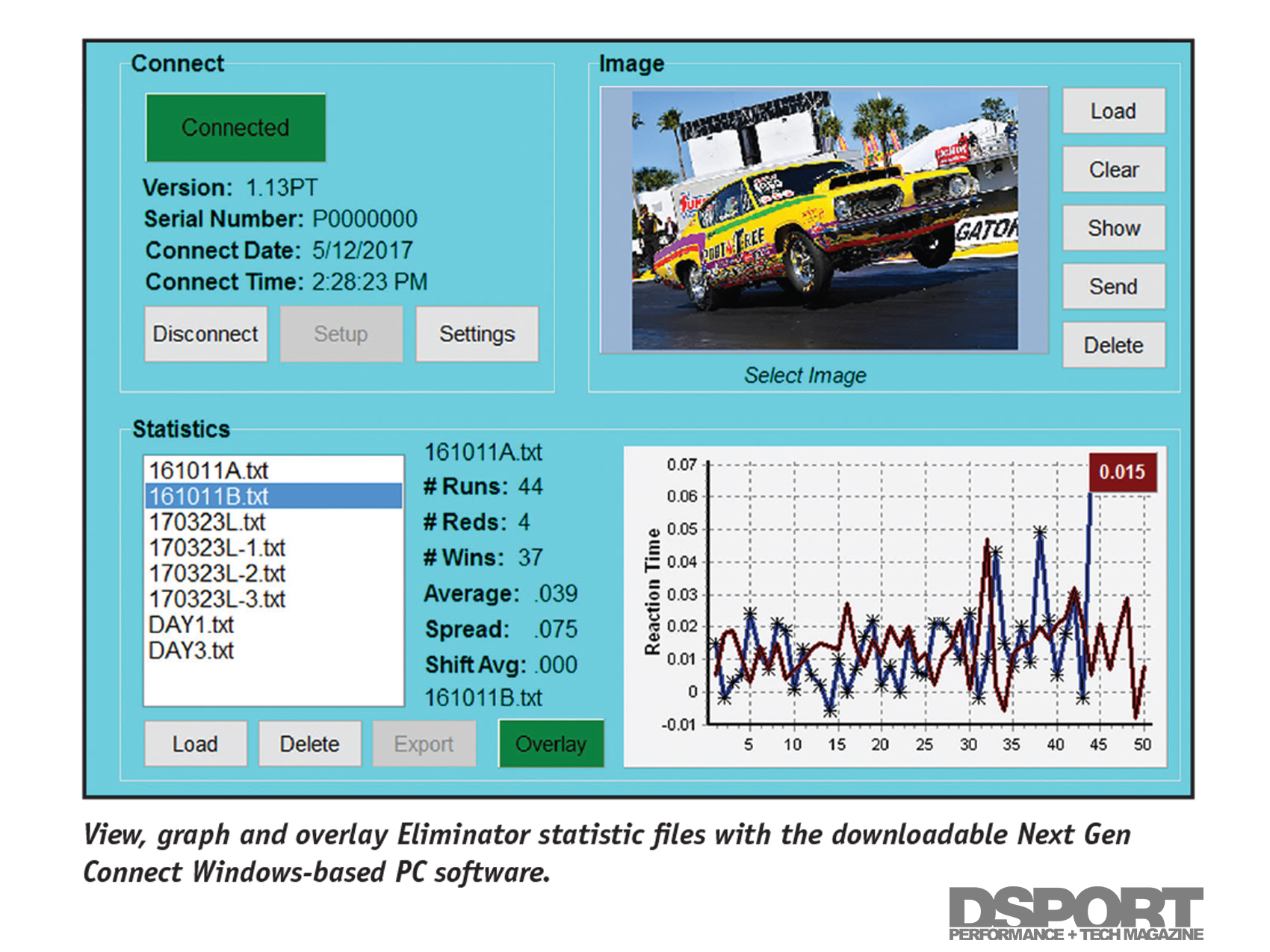Click the red 0.015 value marker on graph
The height and width of the screenshot is (952, 1270).
pos(1122,472)
